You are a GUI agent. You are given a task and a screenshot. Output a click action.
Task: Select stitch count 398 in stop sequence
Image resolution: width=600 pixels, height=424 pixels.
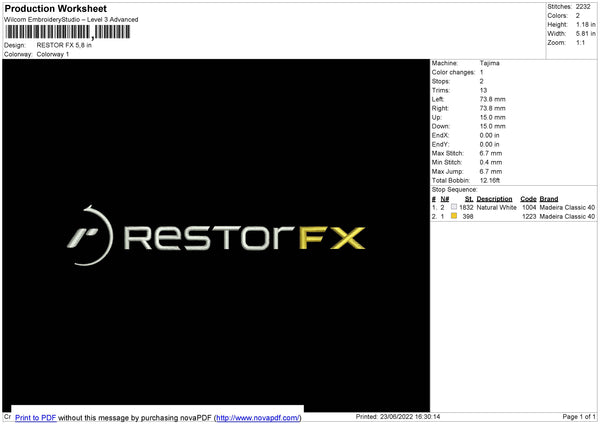point(468,217)
